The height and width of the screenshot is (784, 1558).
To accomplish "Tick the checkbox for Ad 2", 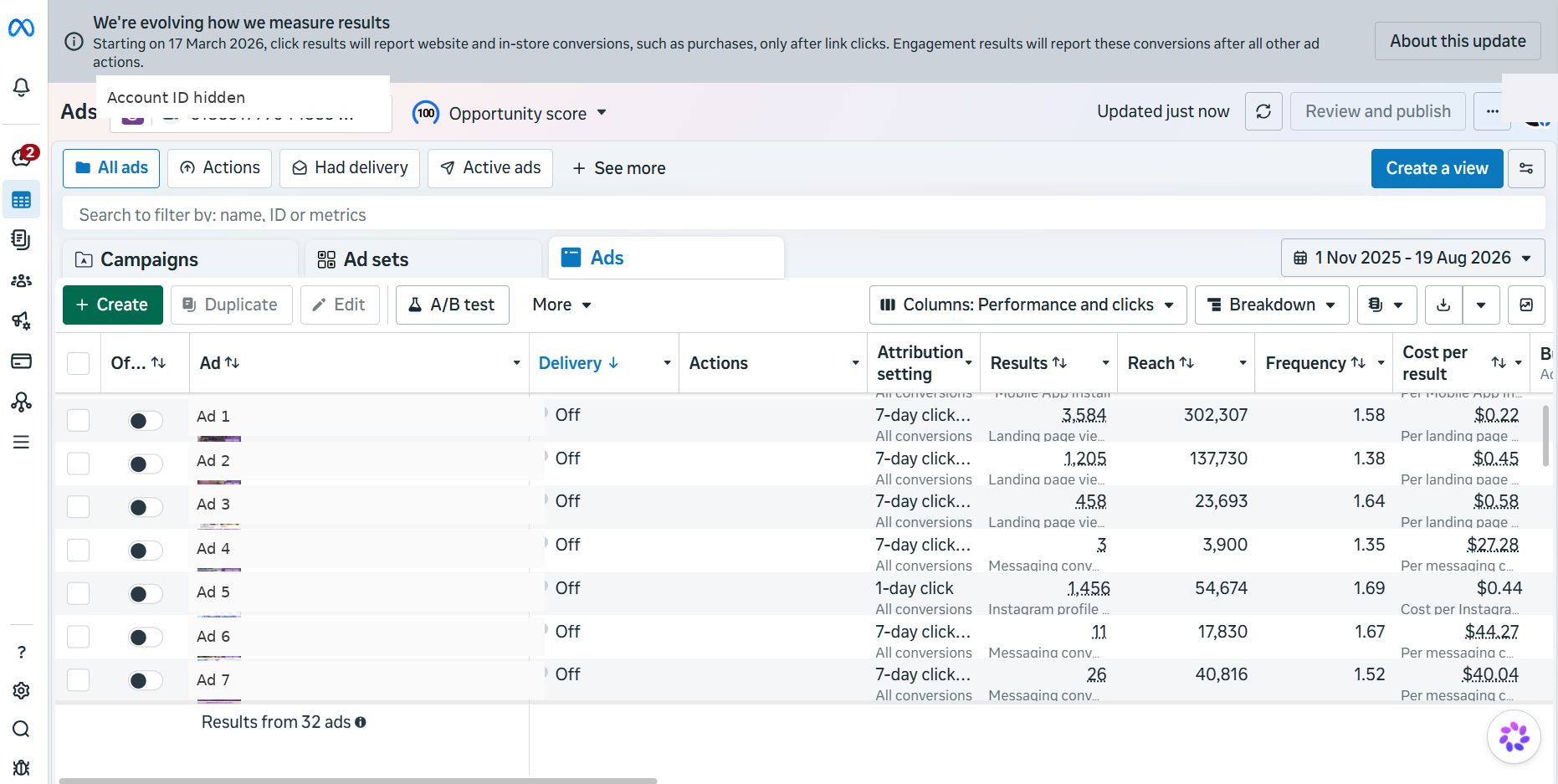I will pos(78,464).
